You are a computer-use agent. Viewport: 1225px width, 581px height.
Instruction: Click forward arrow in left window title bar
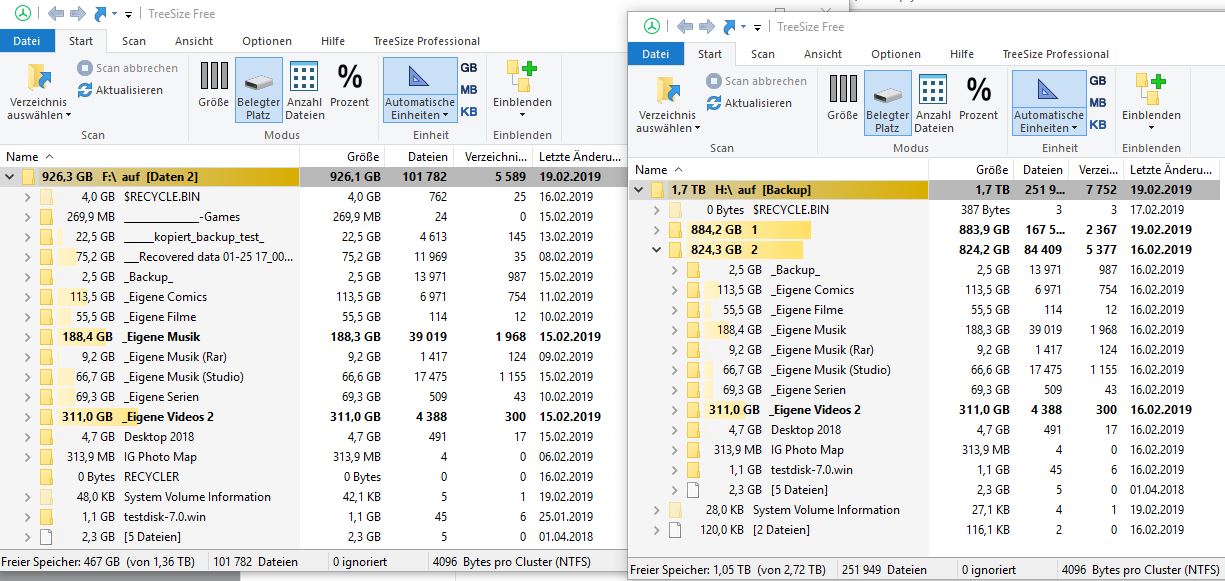click(x=76, y=14)
